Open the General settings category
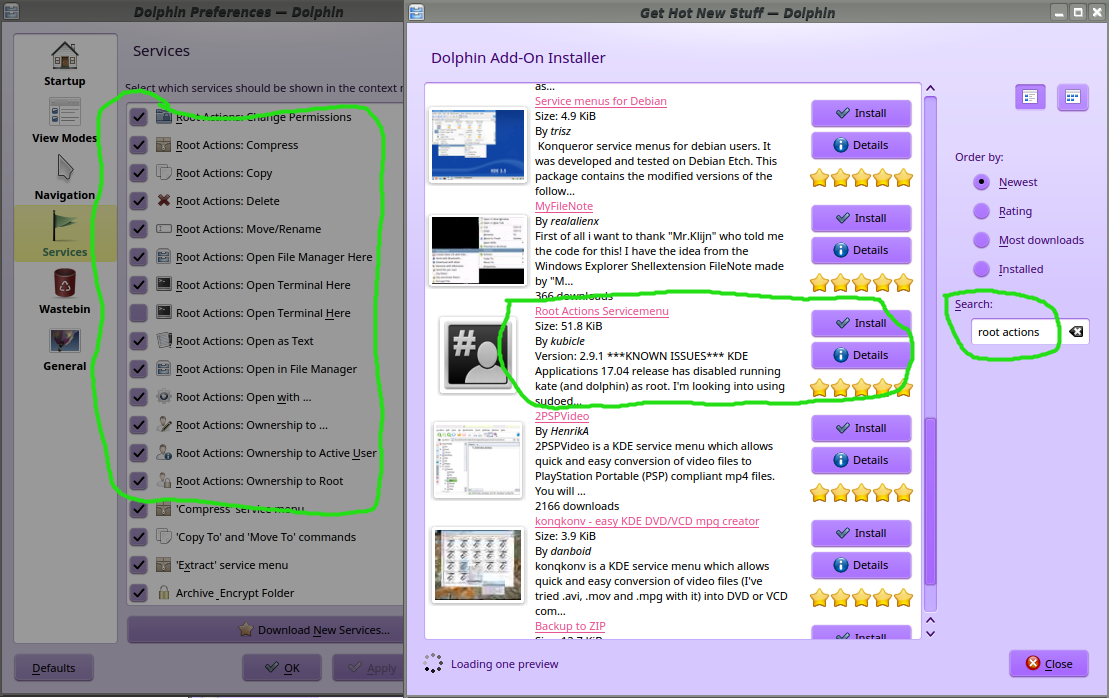The width and height of the screenshot is (1109, 698). click(x=64, y=348)
